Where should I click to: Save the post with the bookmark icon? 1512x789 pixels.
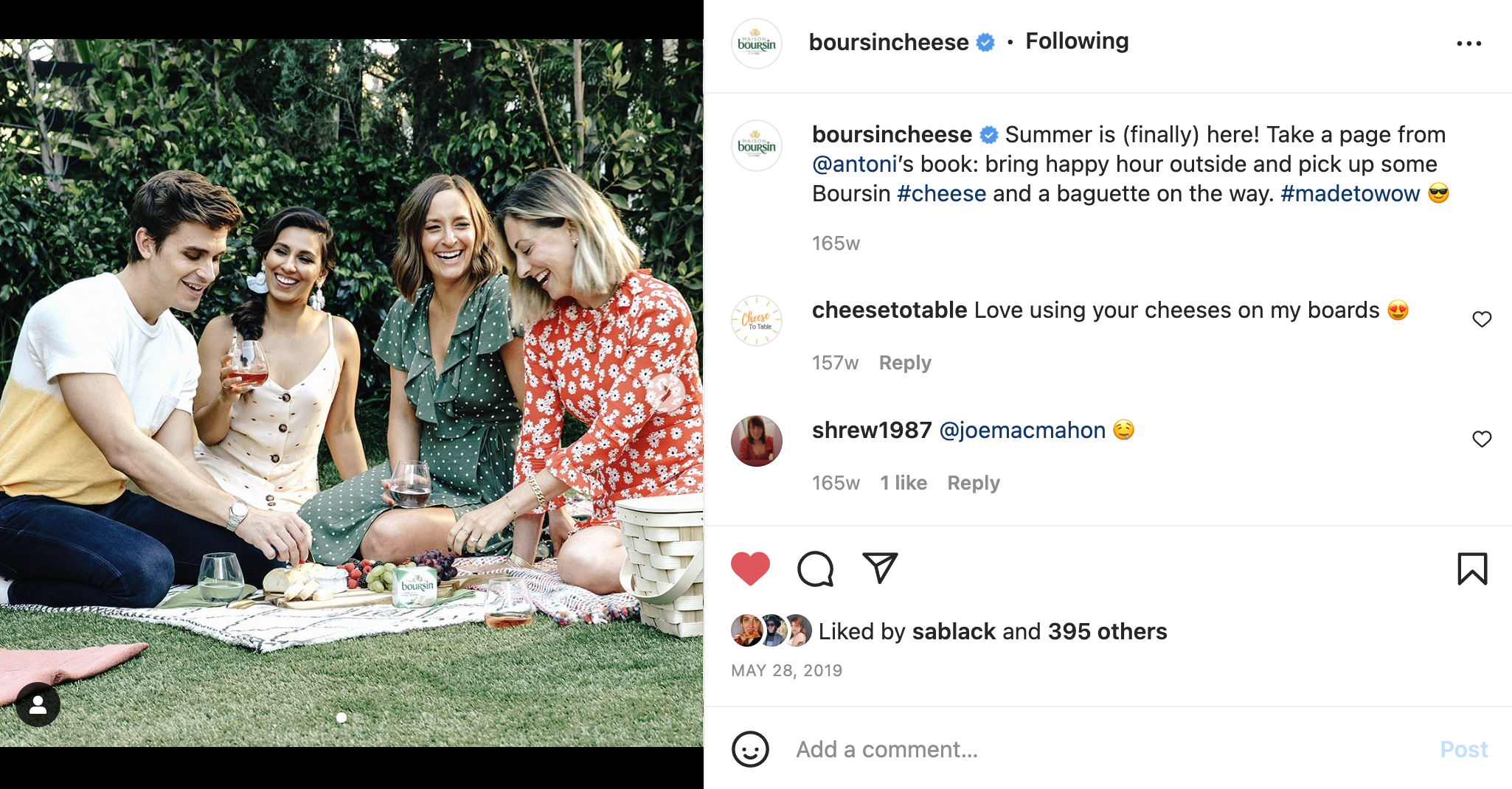click(1472, 569)
